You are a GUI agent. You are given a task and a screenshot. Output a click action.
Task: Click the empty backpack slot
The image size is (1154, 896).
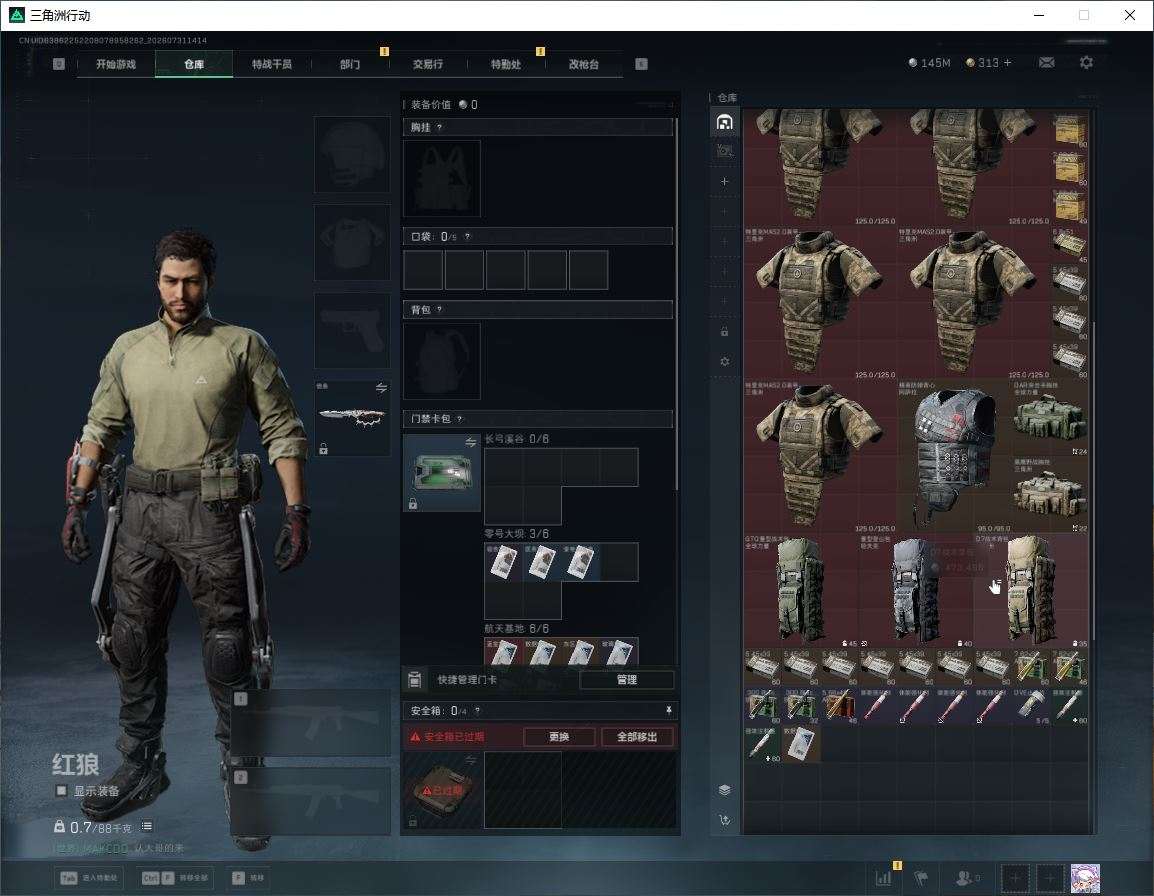click(442, 361)
